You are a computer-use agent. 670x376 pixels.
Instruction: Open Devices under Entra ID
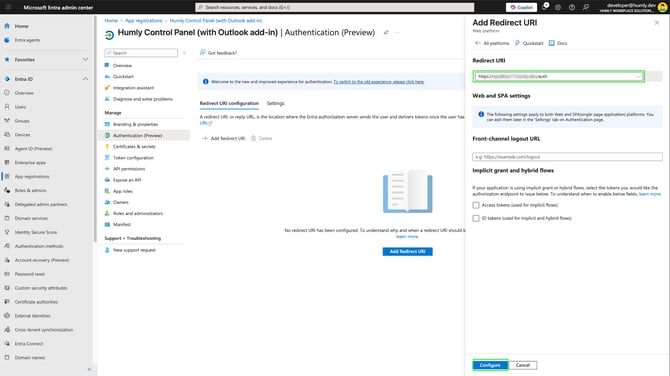[22, 135]
